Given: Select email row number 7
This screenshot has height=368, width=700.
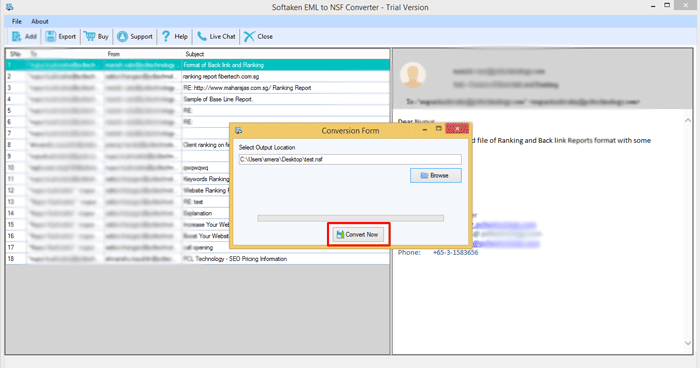Looking at the screenshot, I should point(118,134).
